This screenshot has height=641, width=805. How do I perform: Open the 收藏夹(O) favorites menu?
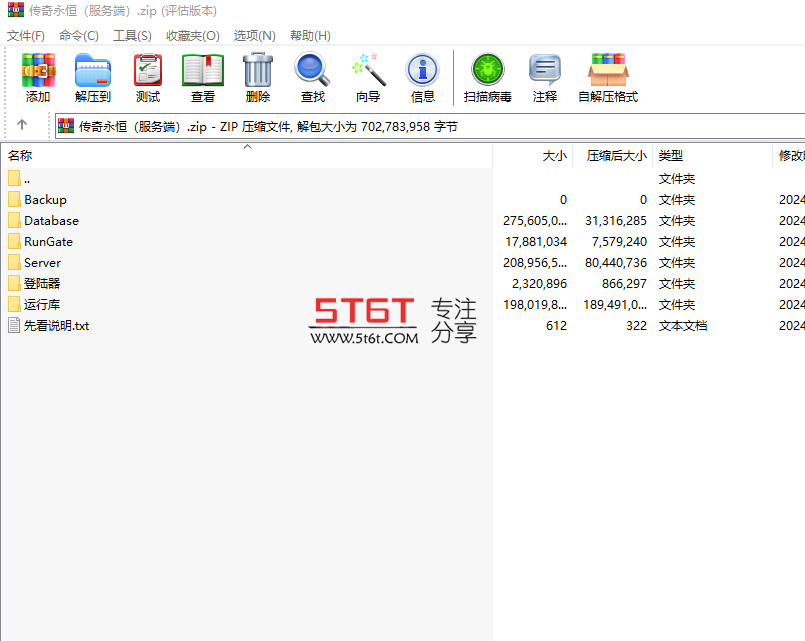click(193, 35)
